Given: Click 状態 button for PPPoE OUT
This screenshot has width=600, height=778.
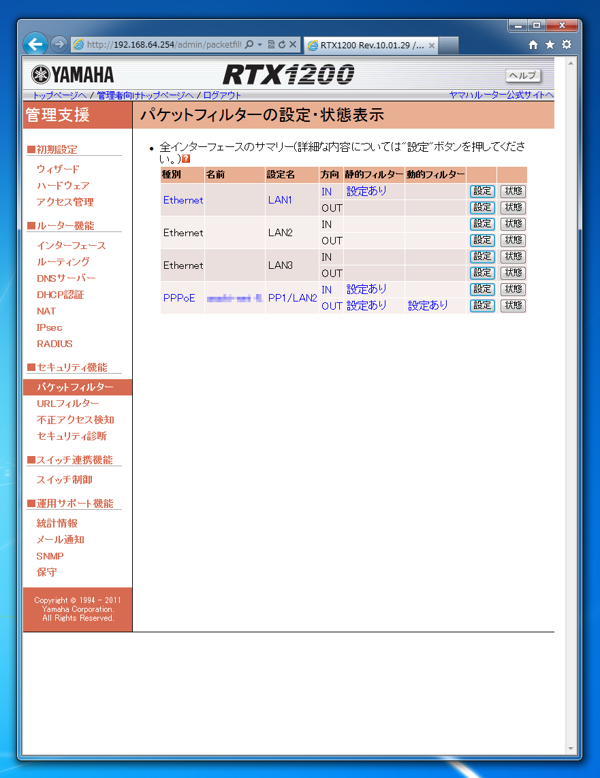Looking at the screenshot, I should tap(513, 306).
